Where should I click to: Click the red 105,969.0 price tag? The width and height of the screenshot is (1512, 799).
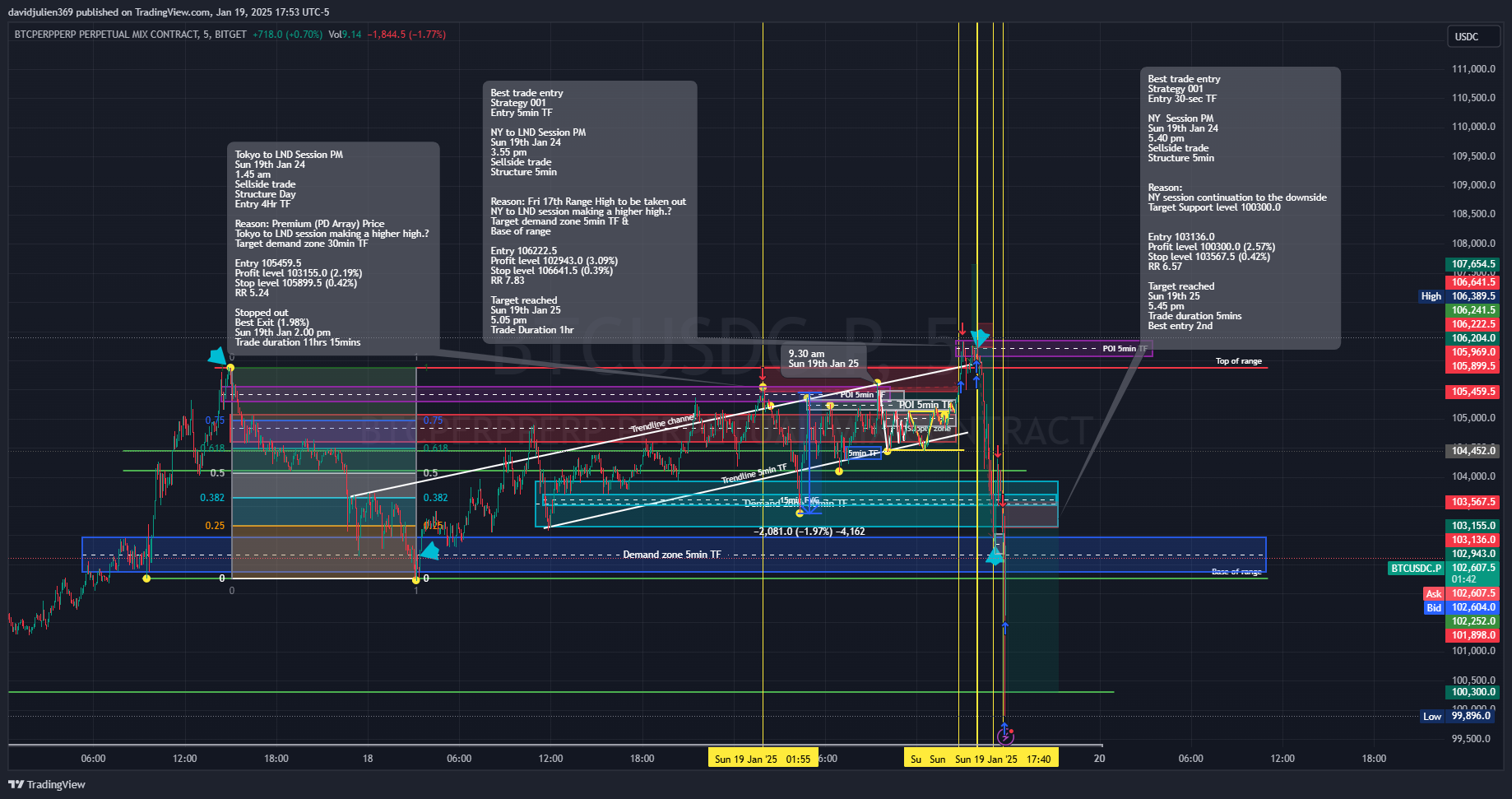[1473, 352]
